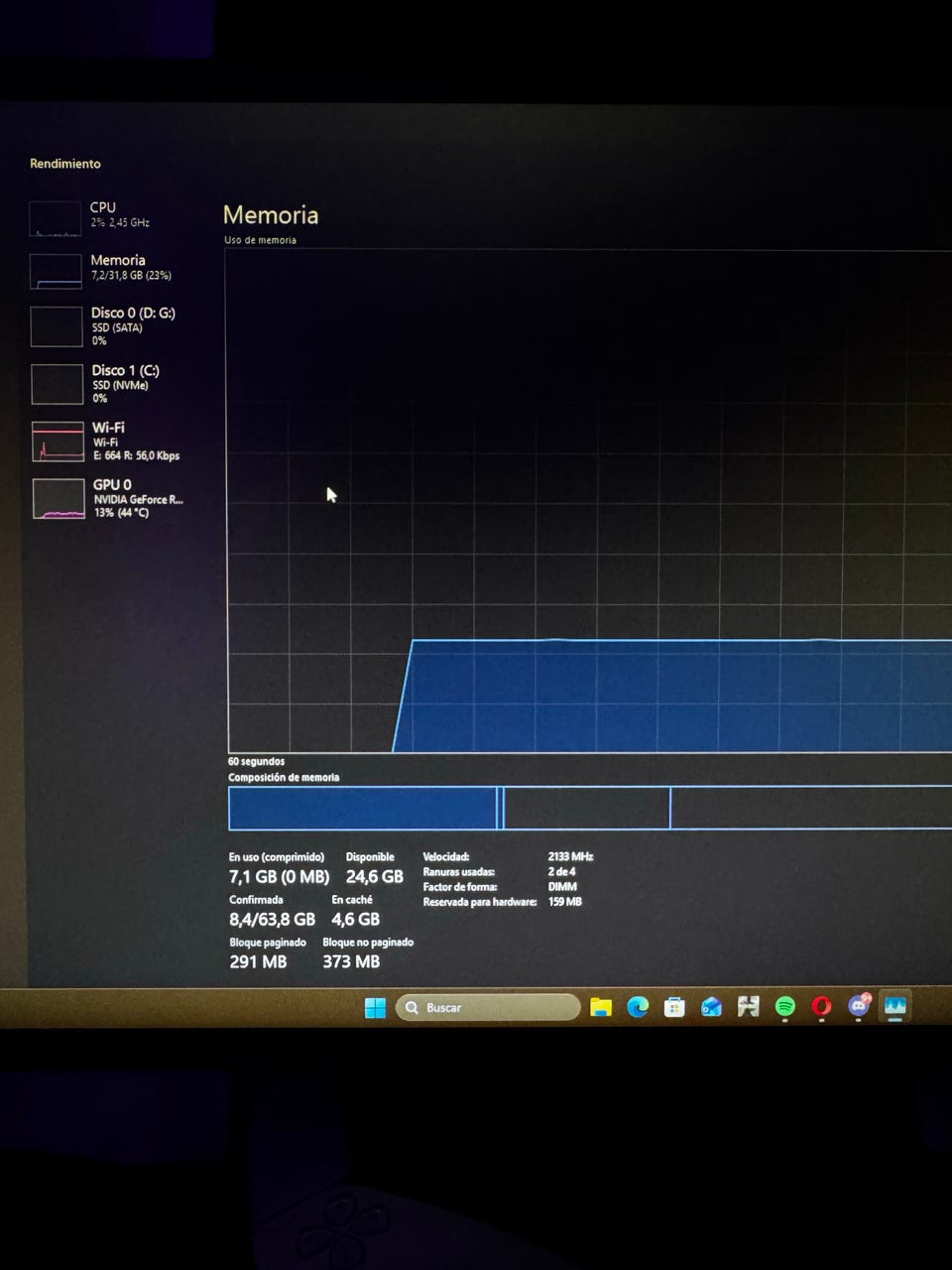This screenshot has width=952, height=1270.
Task: Click the 'Disponible' label
Action: (370, 856)
